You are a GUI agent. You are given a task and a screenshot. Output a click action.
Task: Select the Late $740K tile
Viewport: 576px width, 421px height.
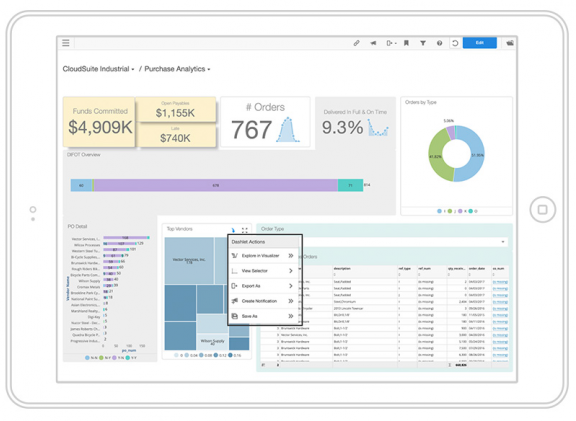coord(175,135)
